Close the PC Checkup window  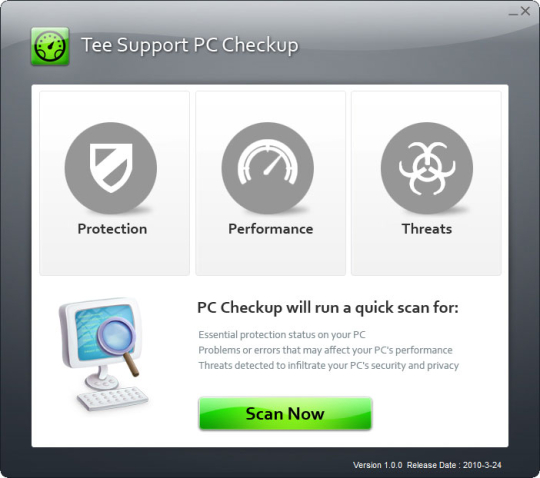point(525,11)
